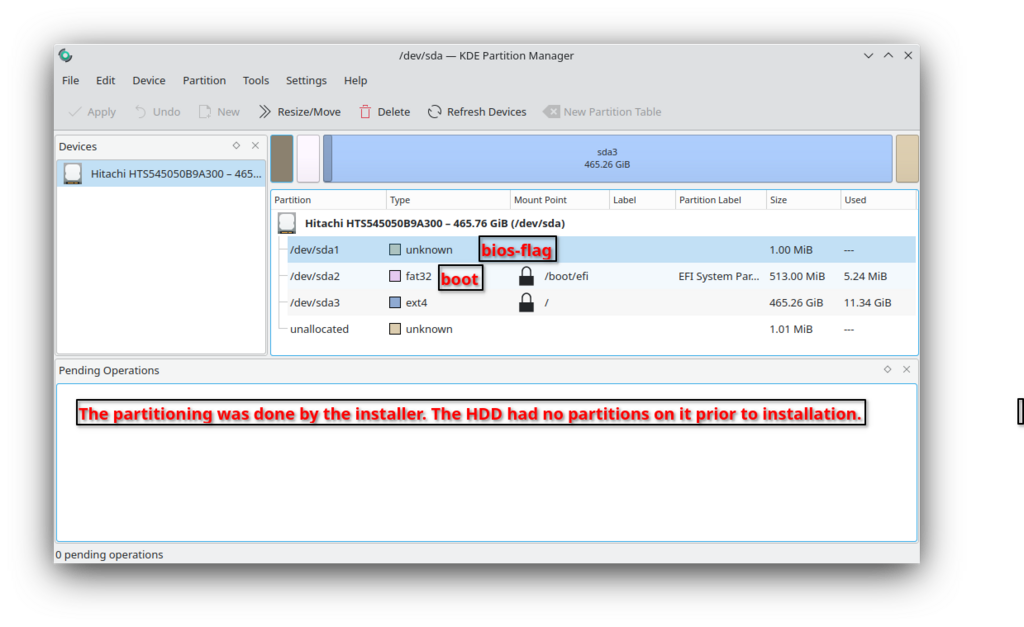
Task: Click the unallocated unknown type color square
Action: point(395,329)
